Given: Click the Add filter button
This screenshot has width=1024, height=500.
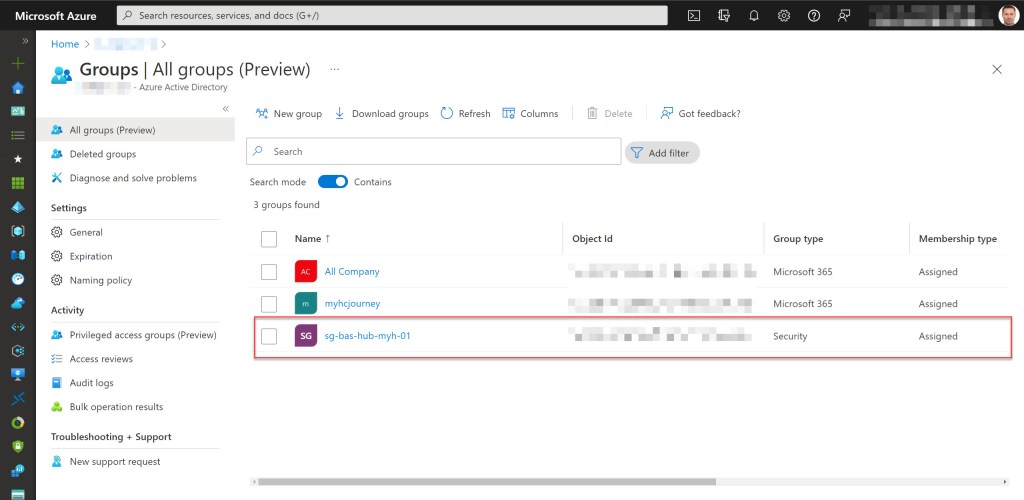Looking at the screenshot, I should [662, 153].
